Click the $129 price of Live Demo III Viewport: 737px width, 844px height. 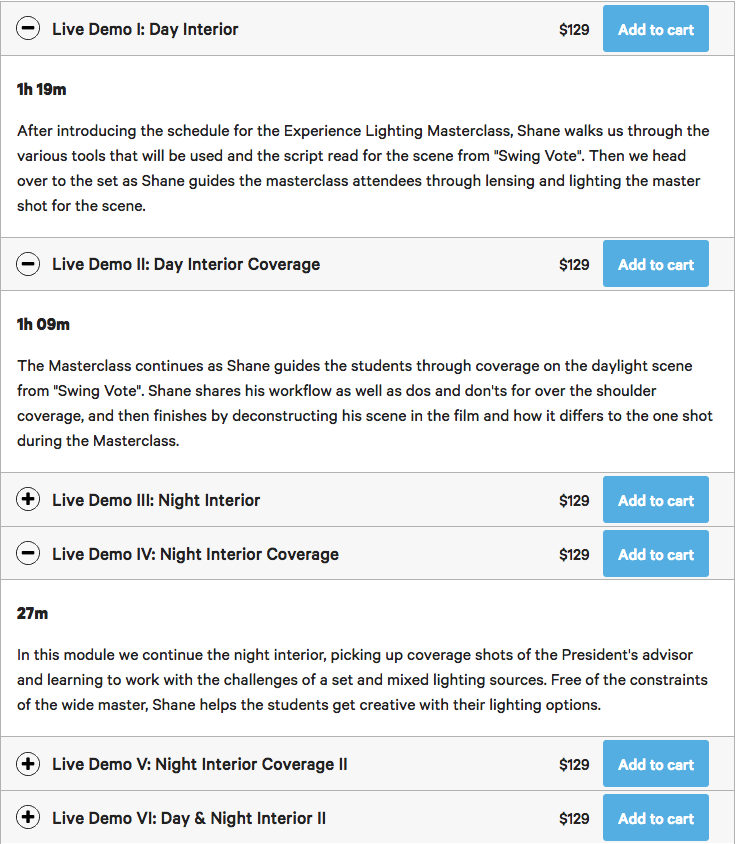(x=574, y=500)
